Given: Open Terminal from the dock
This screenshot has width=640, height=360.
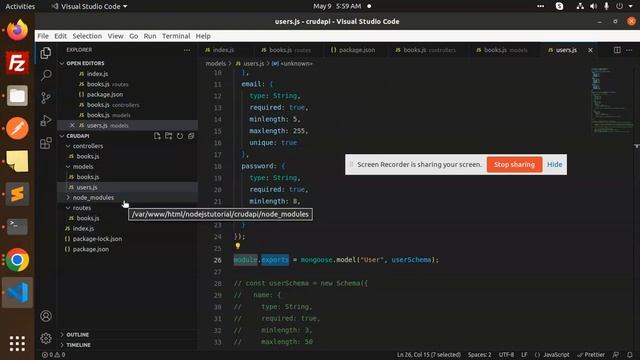Looking at the screenshot, I should (17, 227).
